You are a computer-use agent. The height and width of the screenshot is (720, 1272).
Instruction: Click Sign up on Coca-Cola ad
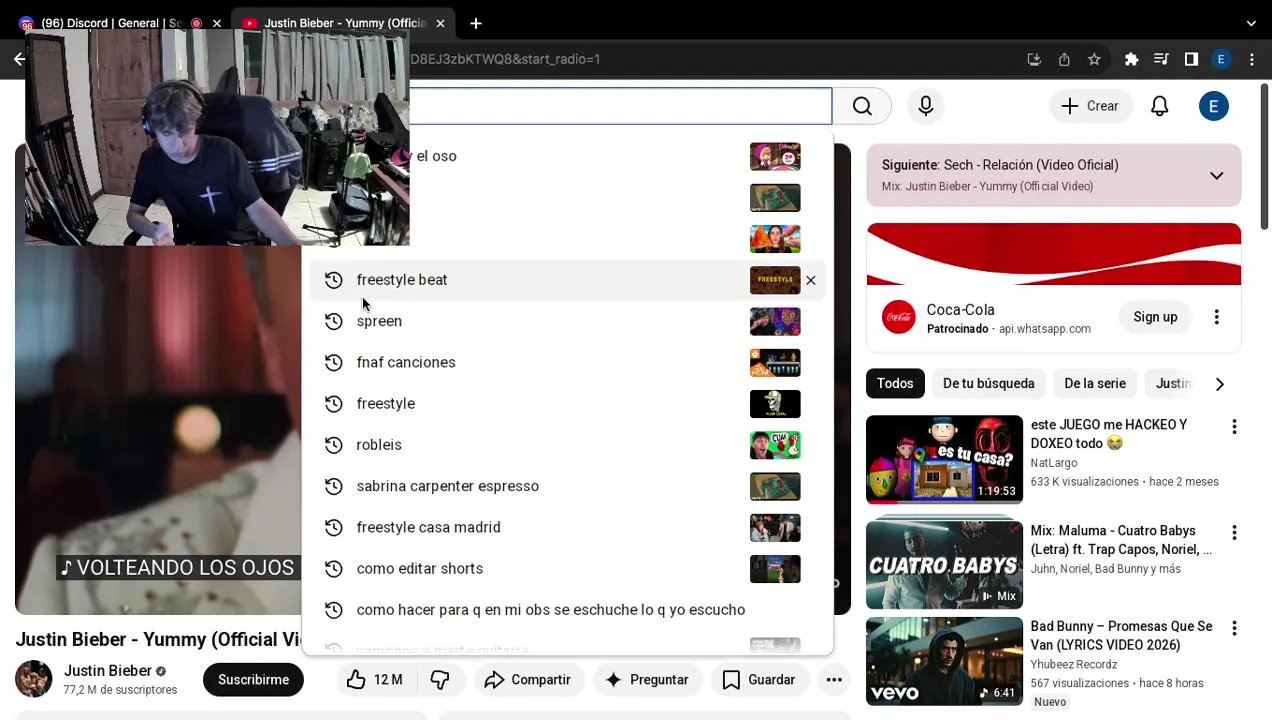(x=1155, y=317)
